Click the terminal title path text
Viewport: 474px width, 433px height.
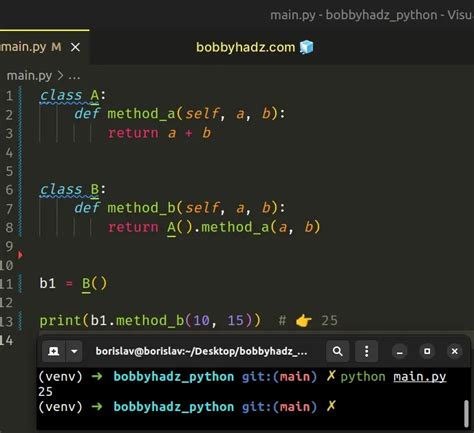(201, 351)
